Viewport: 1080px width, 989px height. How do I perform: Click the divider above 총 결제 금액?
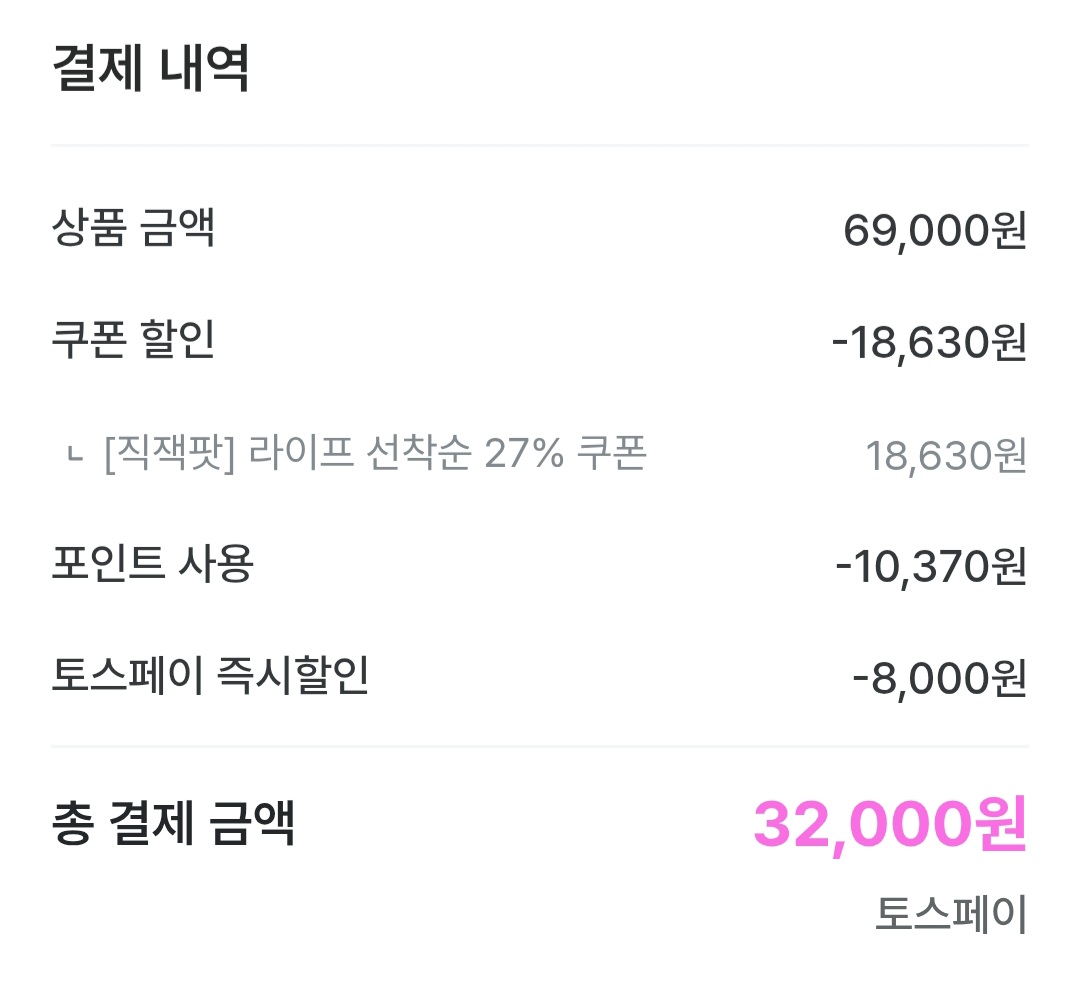pyautogui.click(x=540, y=746)
